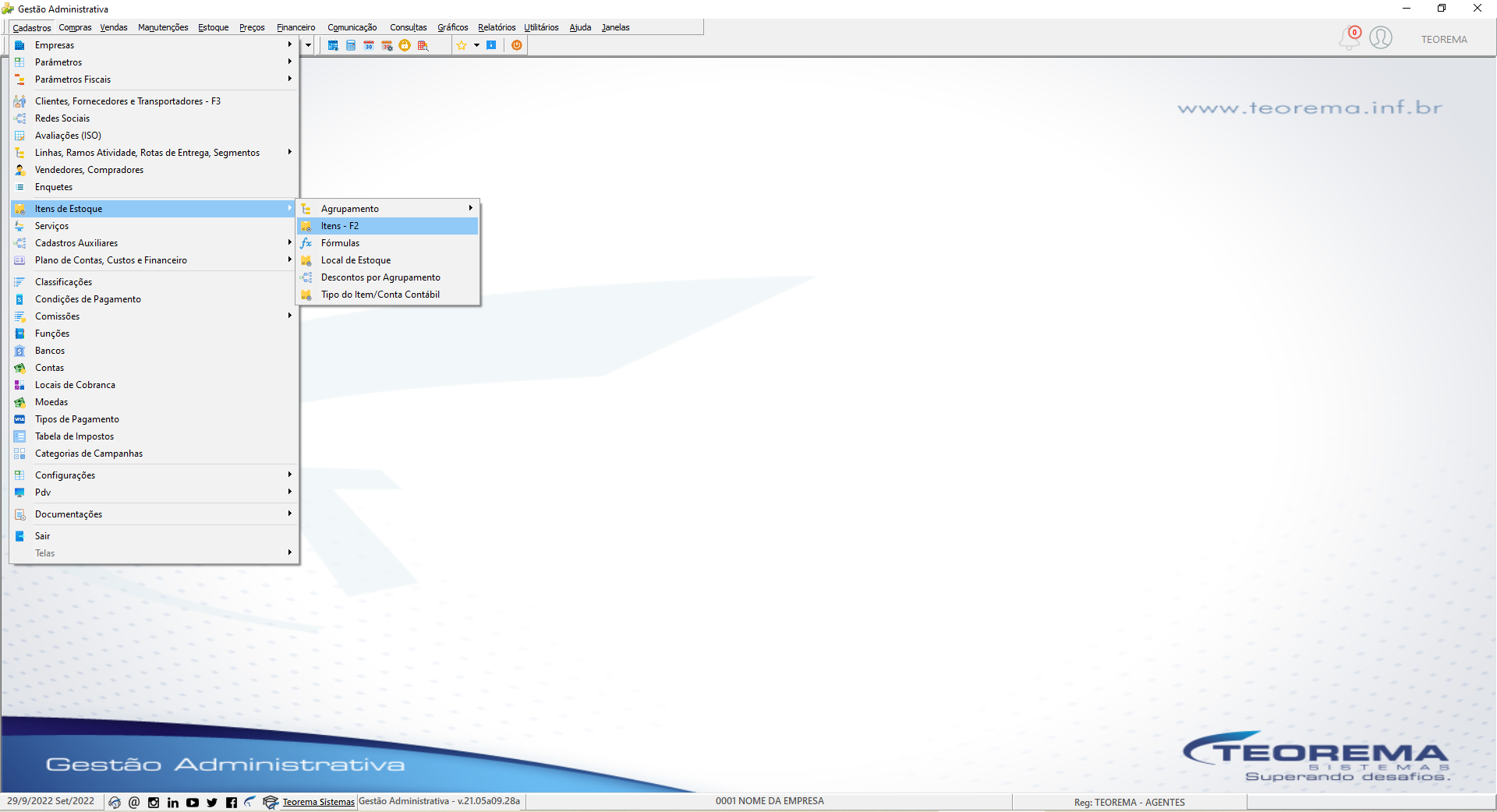Open the Utilitários menu
This screenshot has width=1497, height=812.
pos(541,27)
